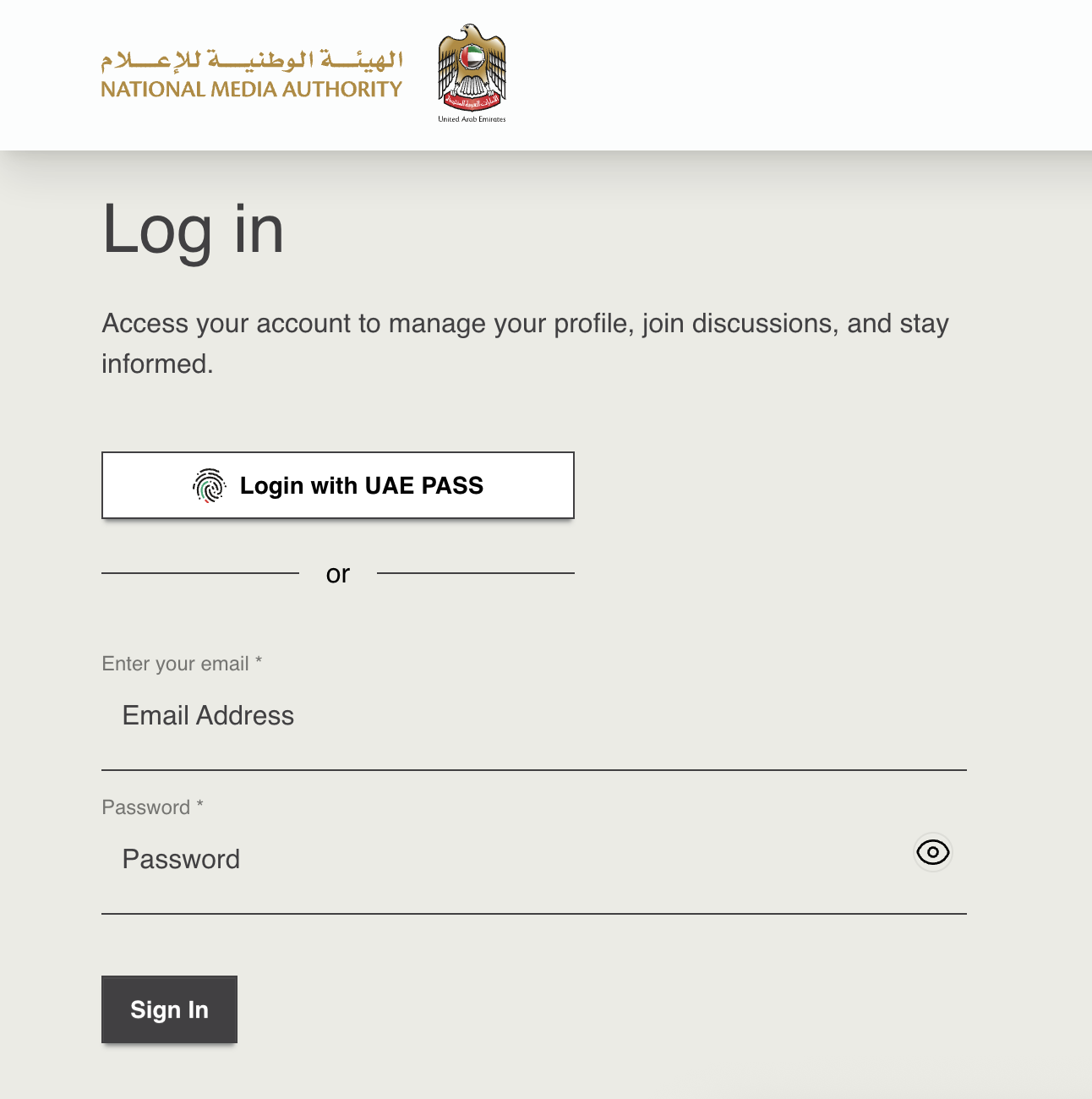This screenshot has width=1092, height=1099.
Task: Select the Arabic National Media Authority wordmark
Action: point(251,57)
